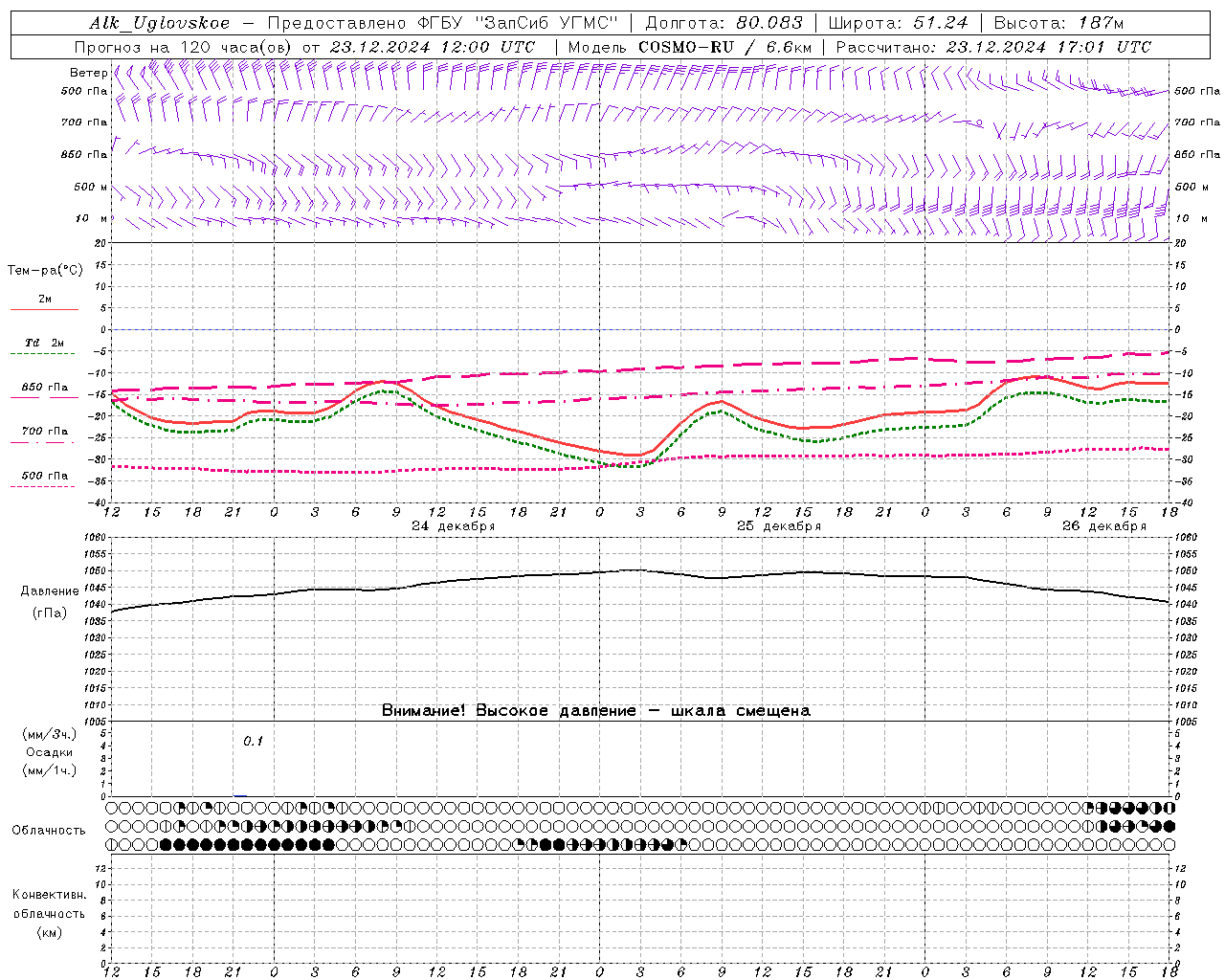Click 'Прогноз на 120 часа(ов)' header text
This screenshot has height=980, width=1225.
click(x=183, y=47)
